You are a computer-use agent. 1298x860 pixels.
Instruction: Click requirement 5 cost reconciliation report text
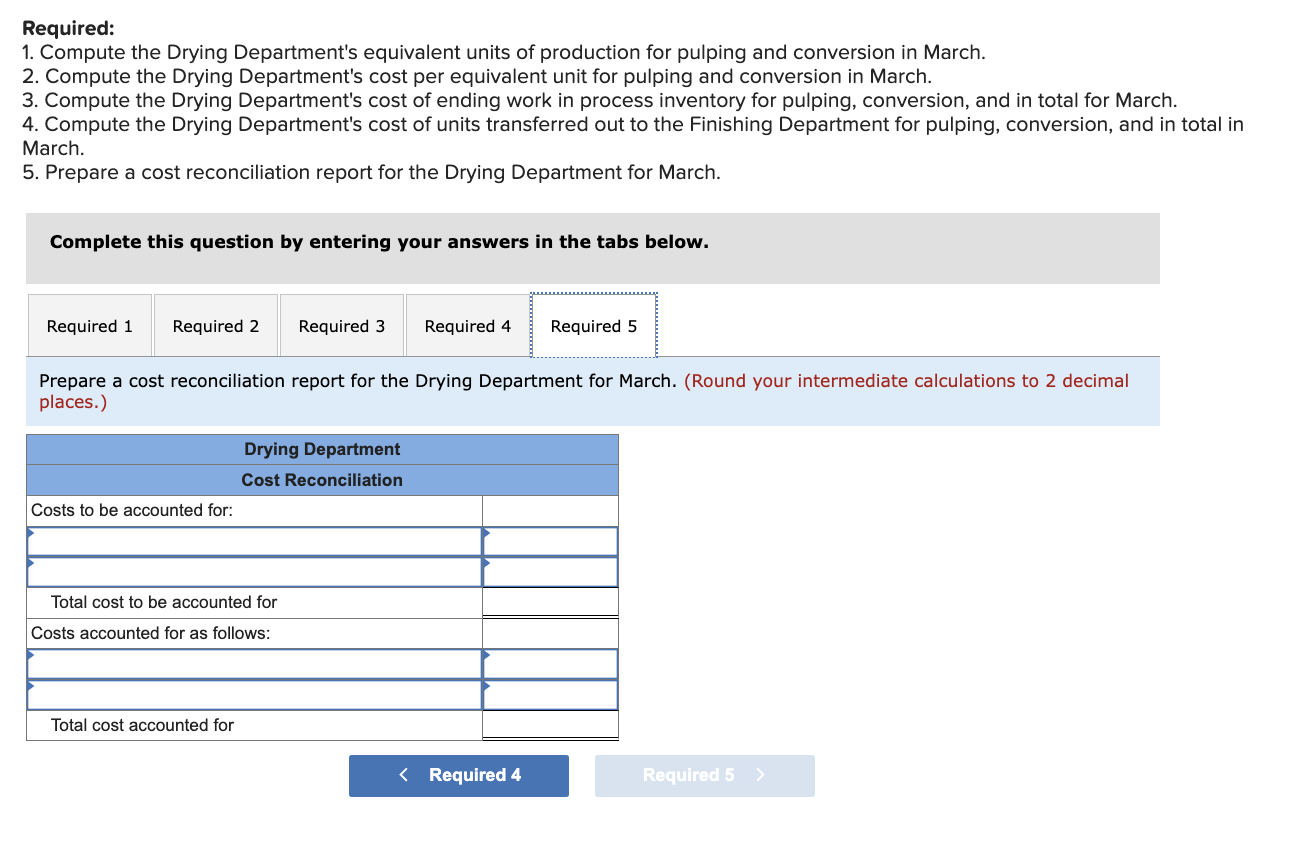[371, 172]
